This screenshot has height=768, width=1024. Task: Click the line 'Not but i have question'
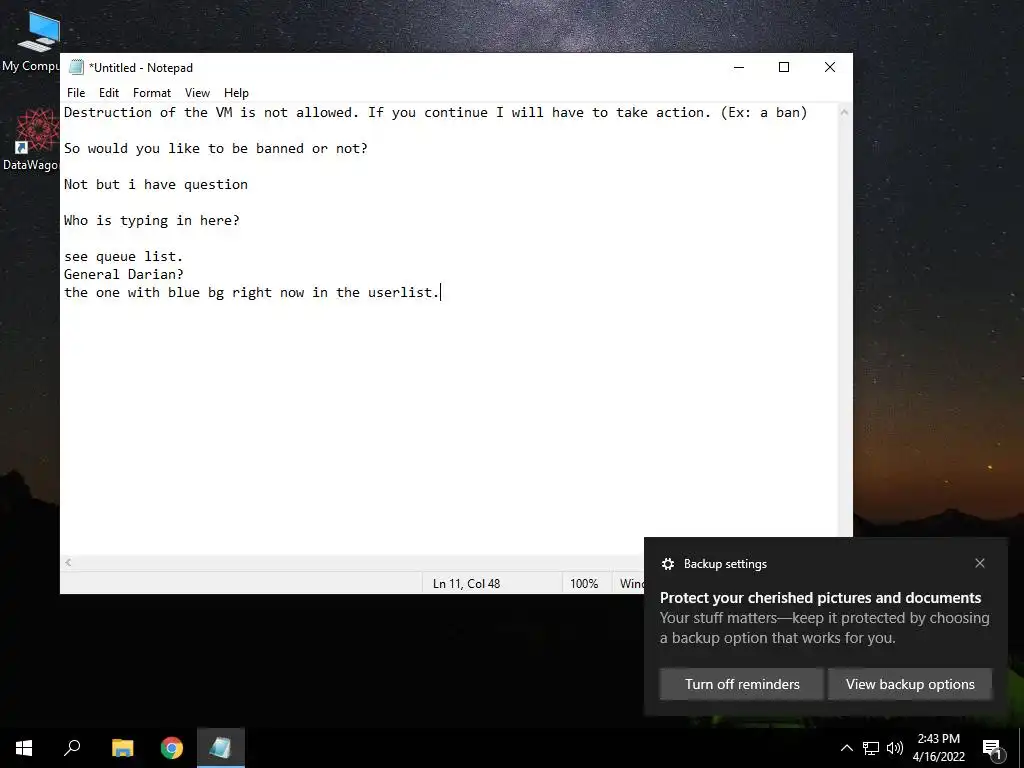tap(155, 185)
